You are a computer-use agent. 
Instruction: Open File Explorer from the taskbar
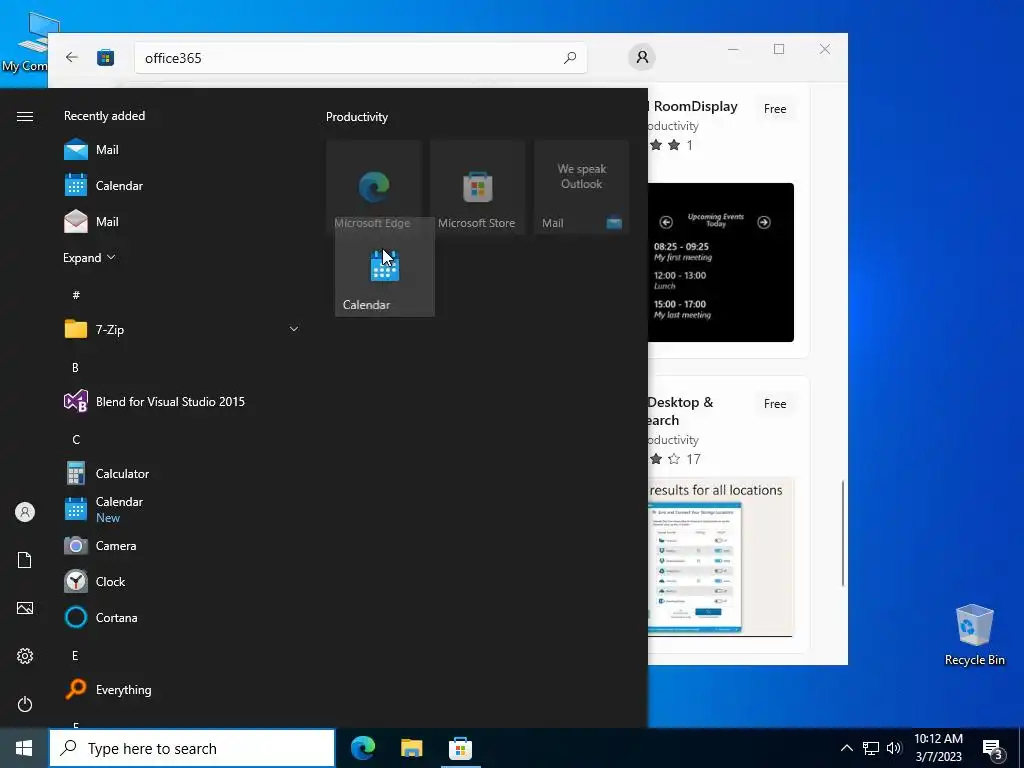coord(411,748)
